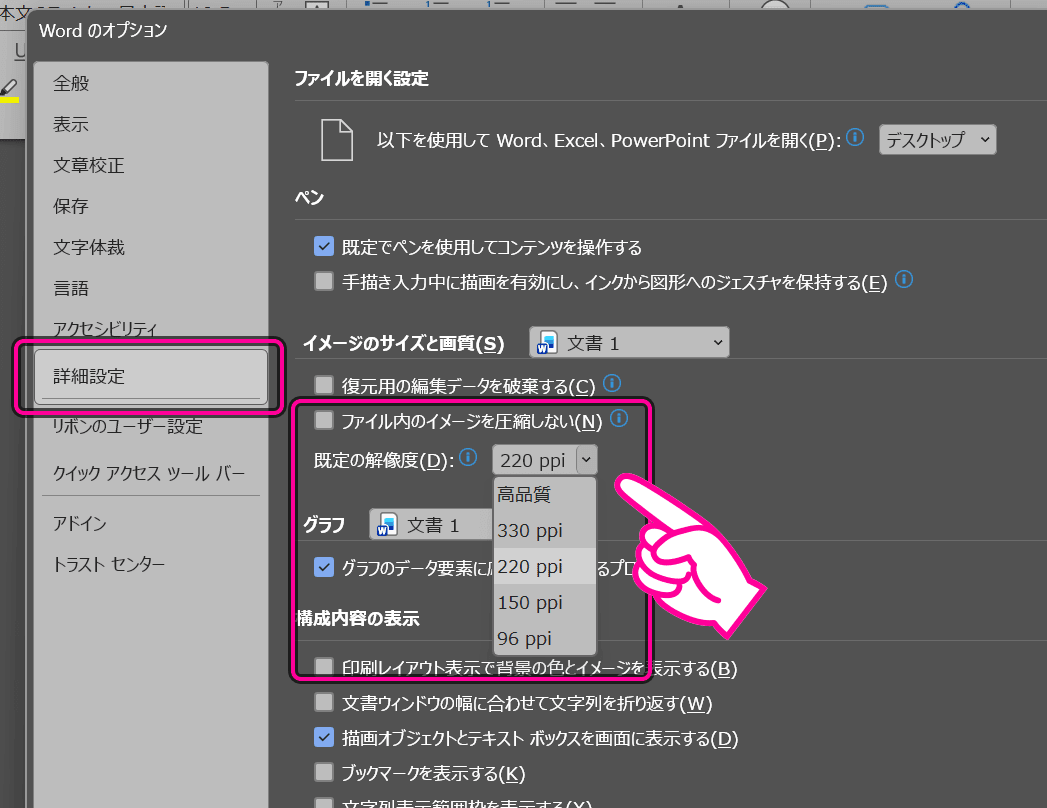
Task: Enable 手描き入力中に描画を有効にし checkbox
Action: (x=324, y=281)
